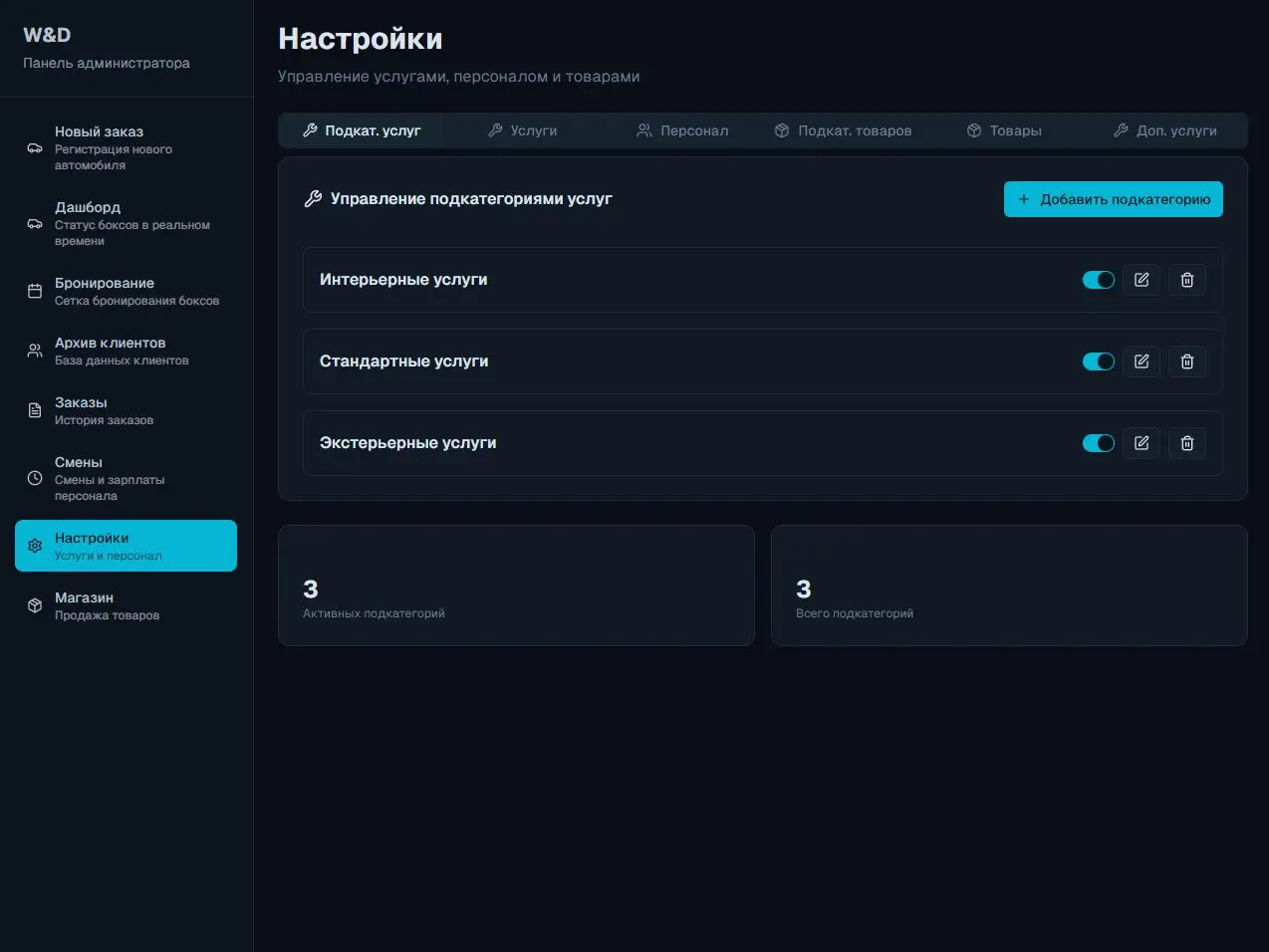Click the clients icon next to Архив клиентов
This screenshot has height=952, width=1269.
(x=33, y=351)
